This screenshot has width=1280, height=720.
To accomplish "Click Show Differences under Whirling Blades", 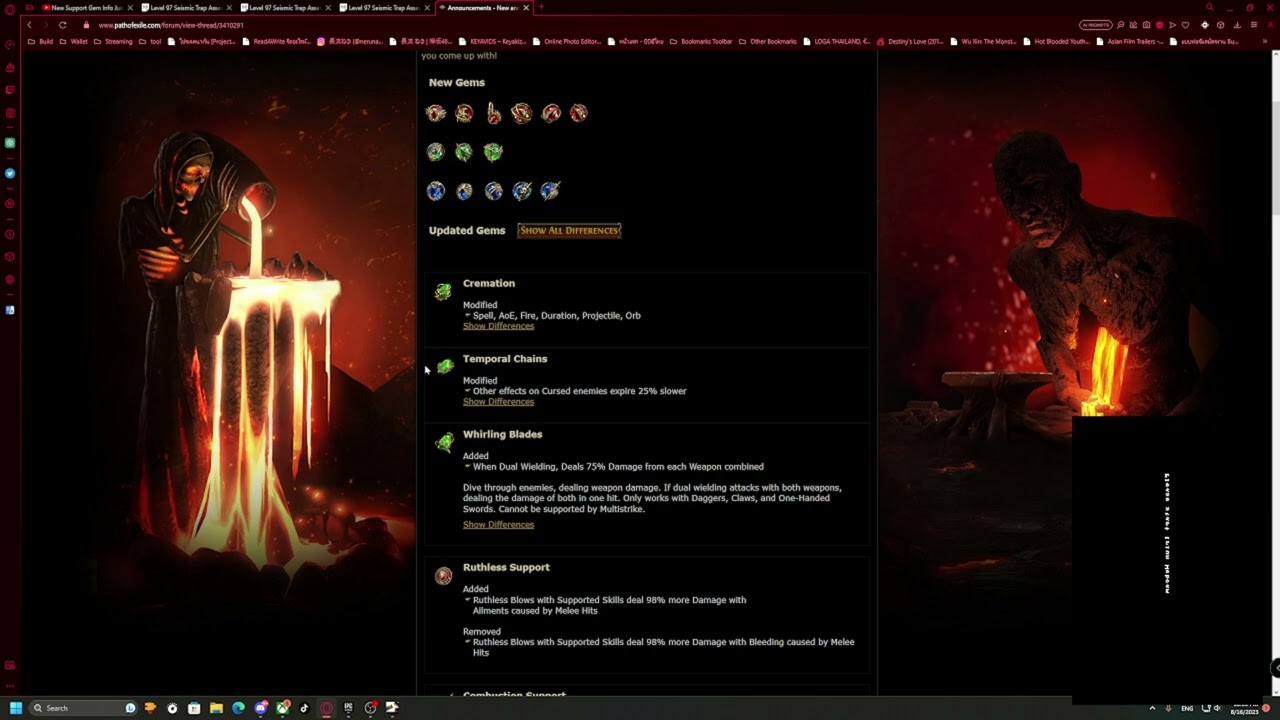I will point(498,525).
